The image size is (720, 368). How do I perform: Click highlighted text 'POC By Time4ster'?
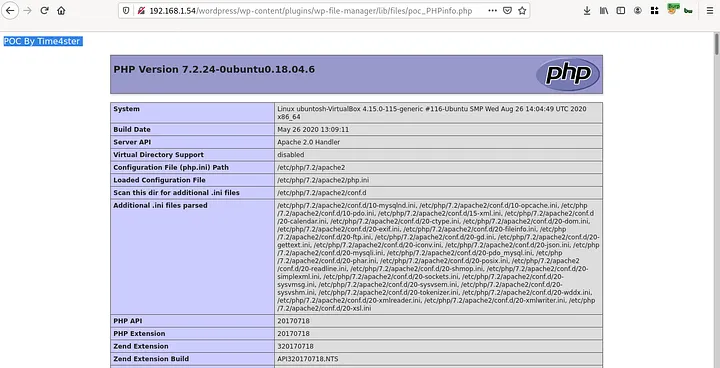(42, 41)
